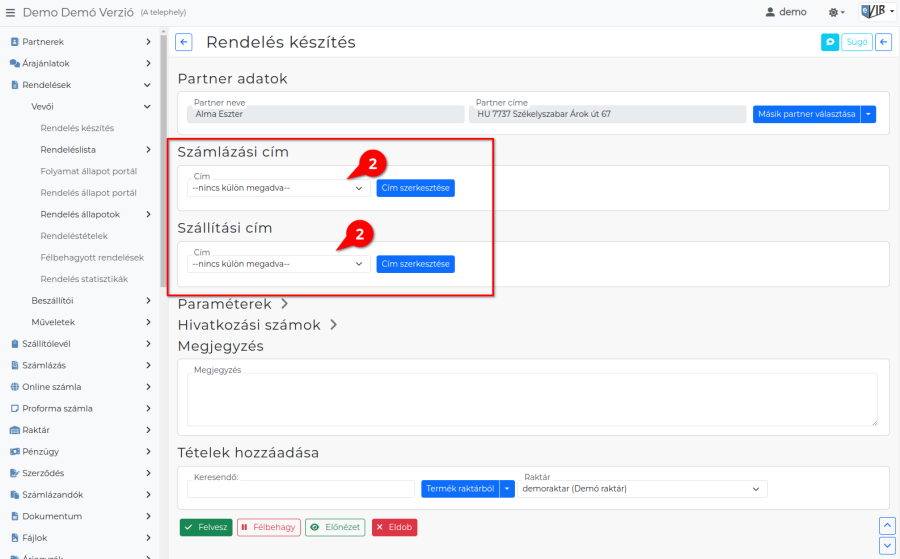
Task: Open the Szállítási cím address dropdown
Action: (278, 264)
